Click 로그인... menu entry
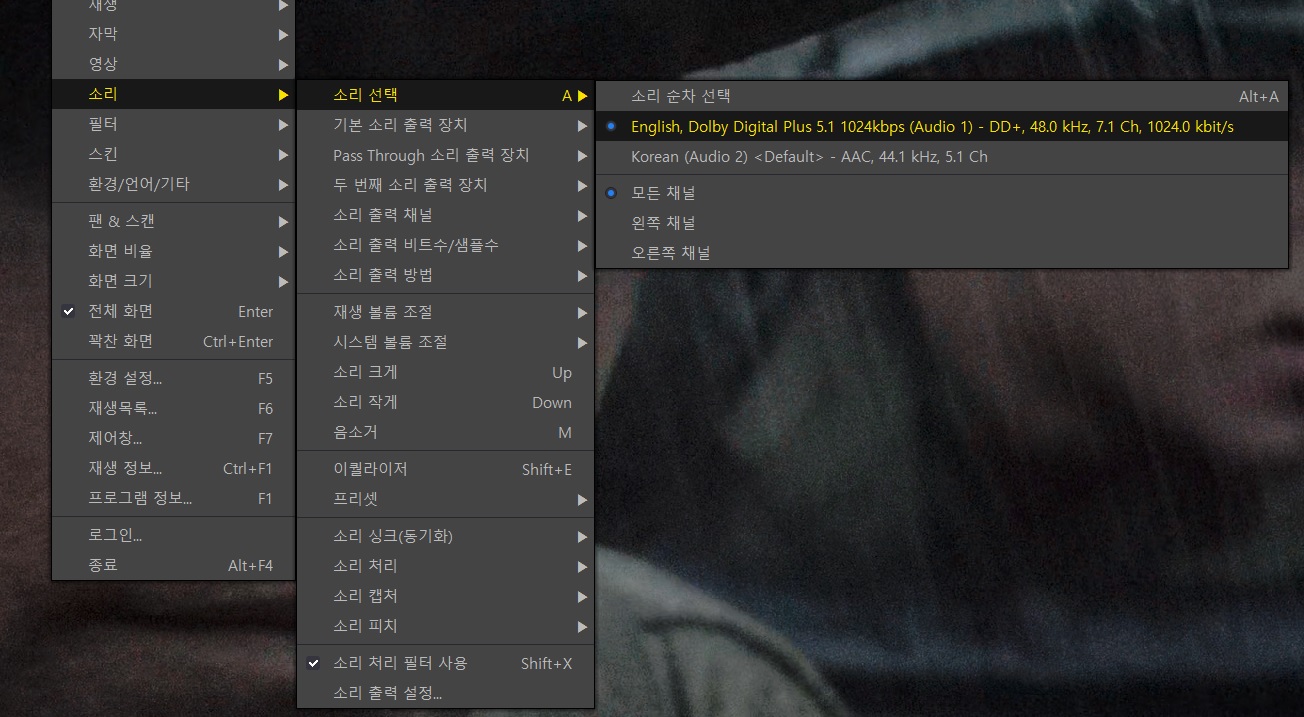The width and height of the screenshot is (1304, 717). pos(115,535)
